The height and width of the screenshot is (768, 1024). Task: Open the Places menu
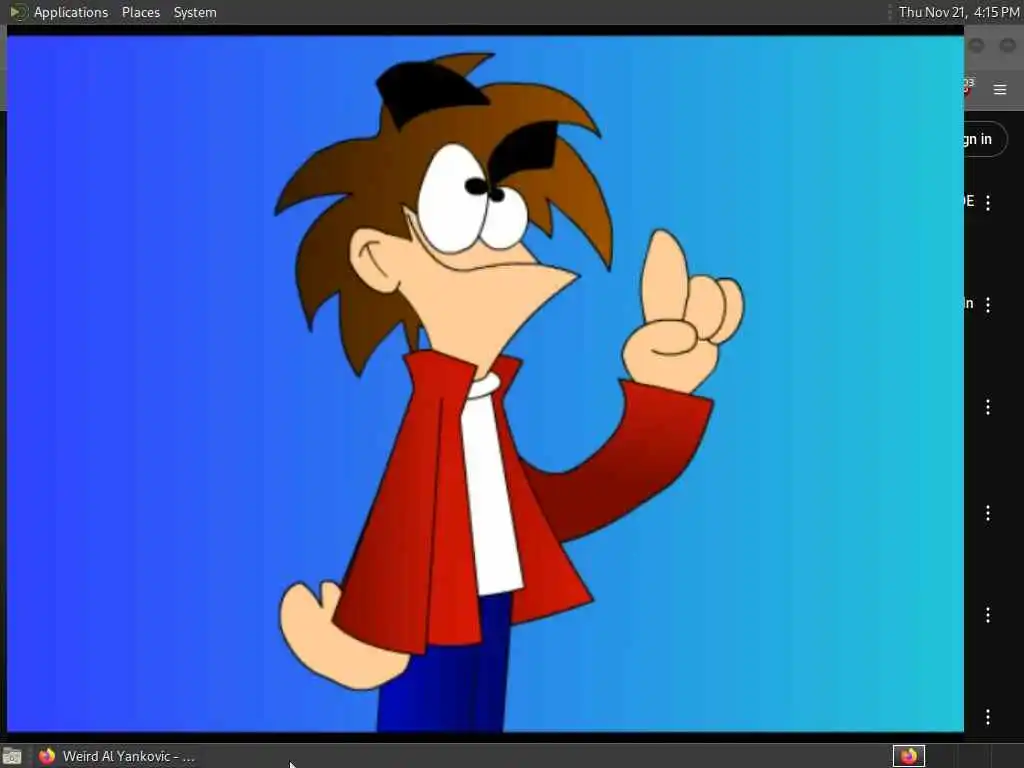pos(140,12)
